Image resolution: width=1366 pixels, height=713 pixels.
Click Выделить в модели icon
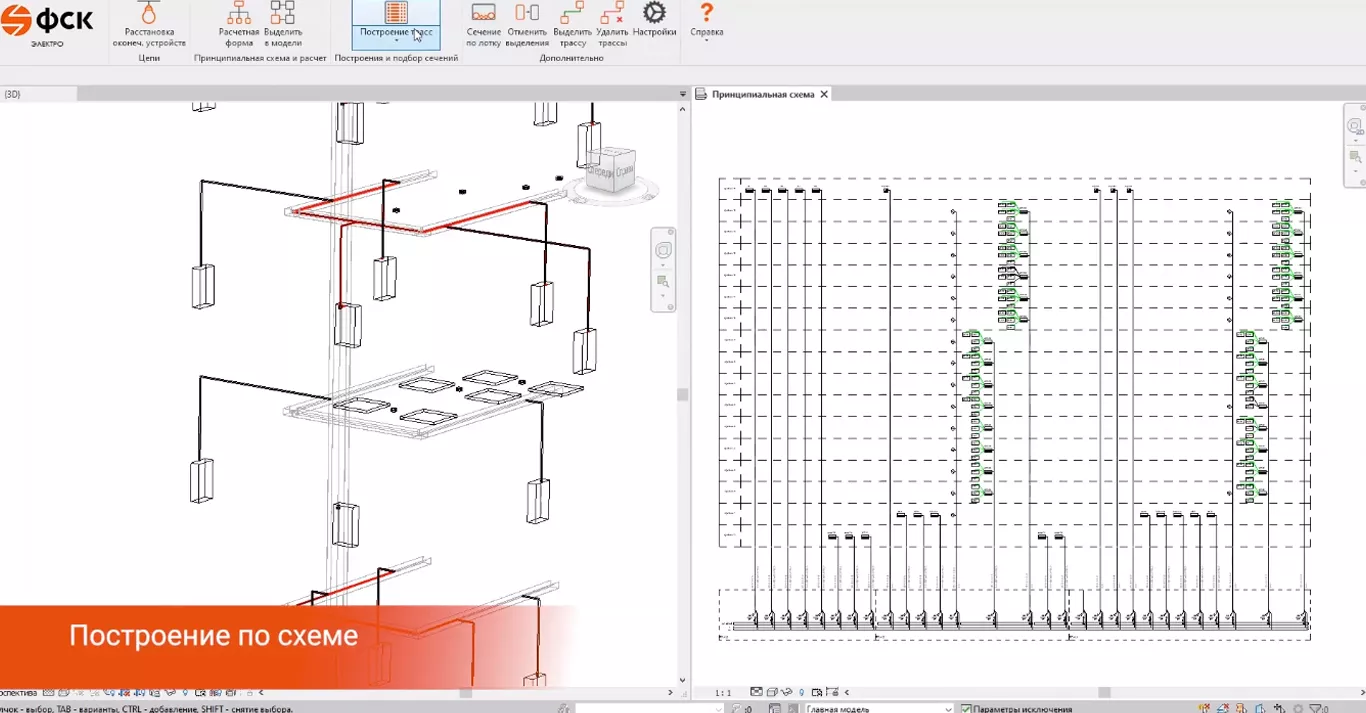coord(283,24)
